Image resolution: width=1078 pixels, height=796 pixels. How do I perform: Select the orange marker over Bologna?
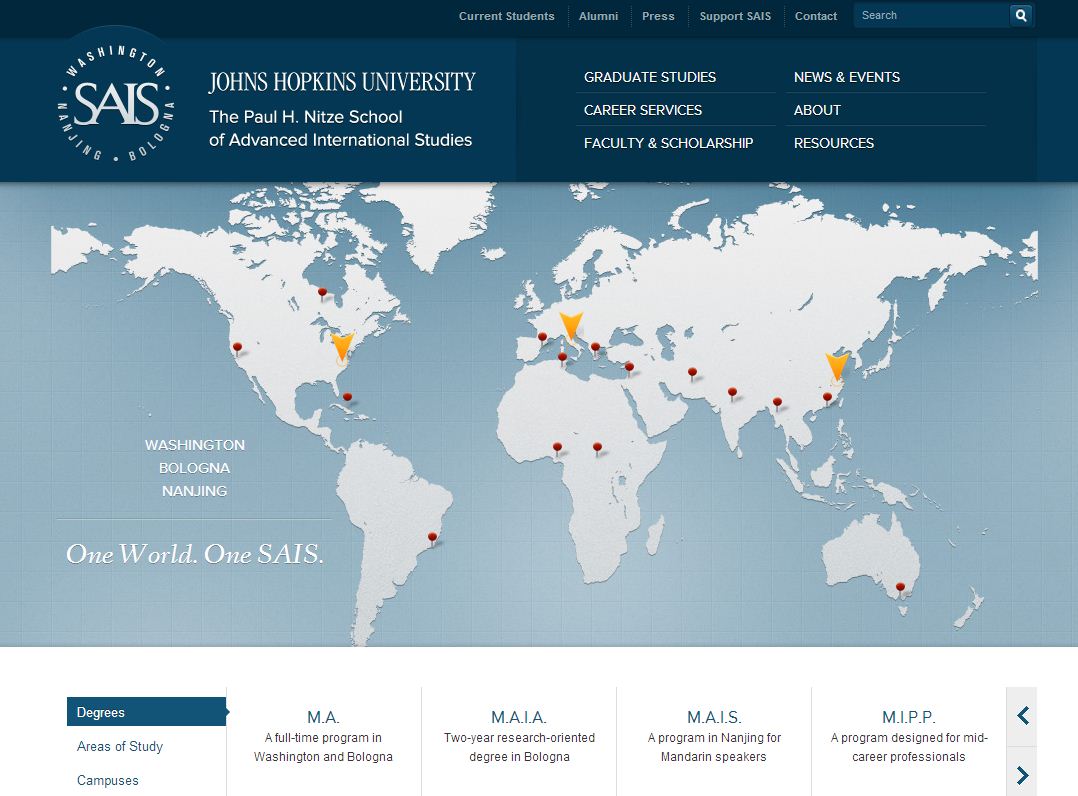click(x=571, y=325)
